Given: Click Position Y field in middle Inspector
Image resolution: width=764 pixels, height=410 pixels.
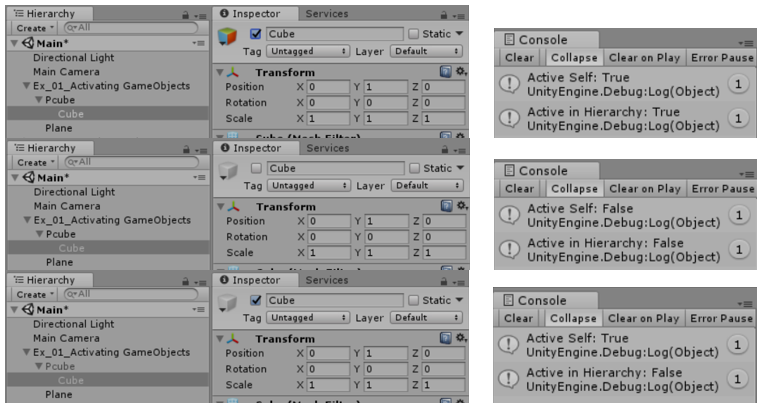Looking at the screenshot, I should coord(385,221).
